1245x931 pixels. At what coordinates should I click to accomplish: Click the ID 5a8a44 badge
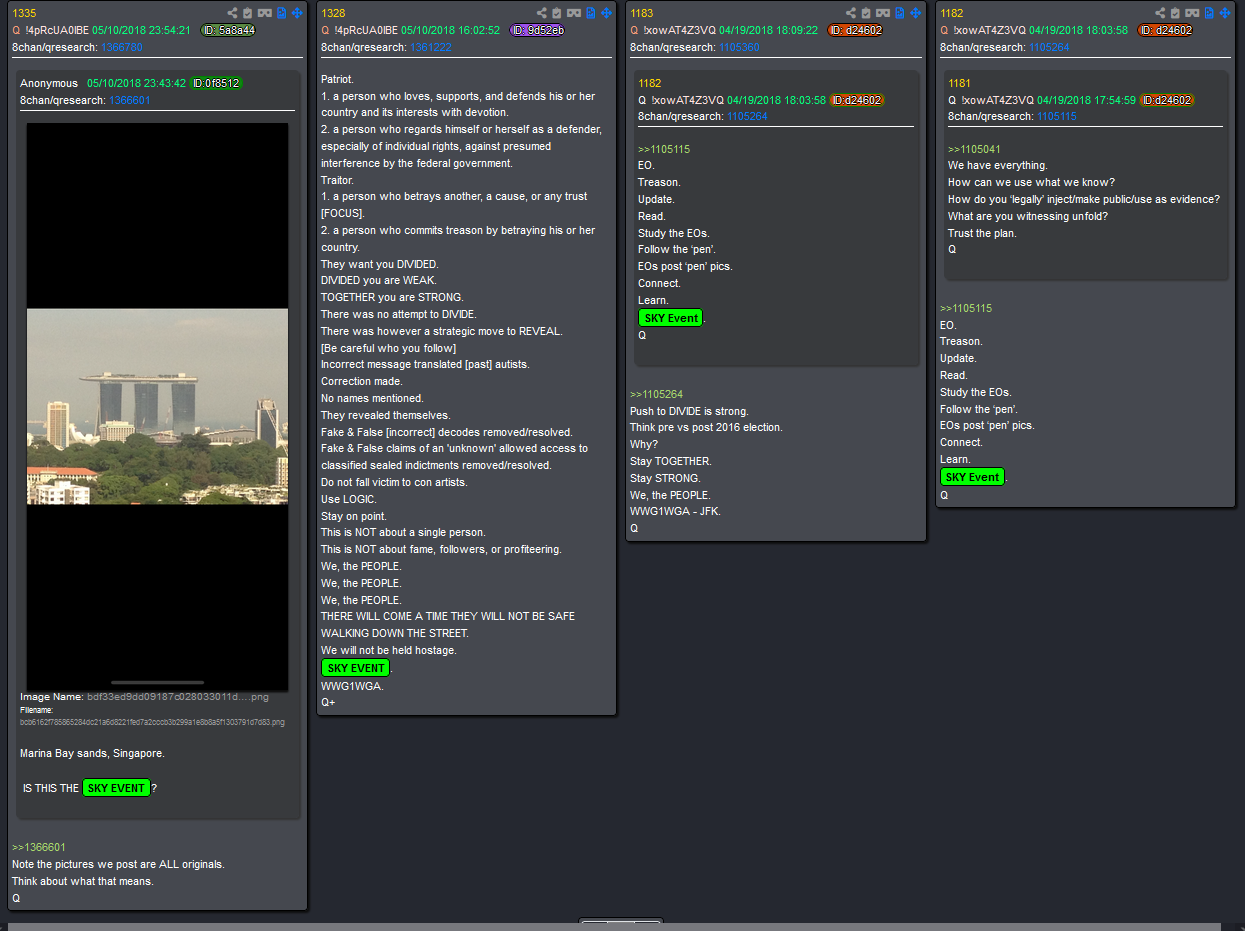tap(228, 30)
